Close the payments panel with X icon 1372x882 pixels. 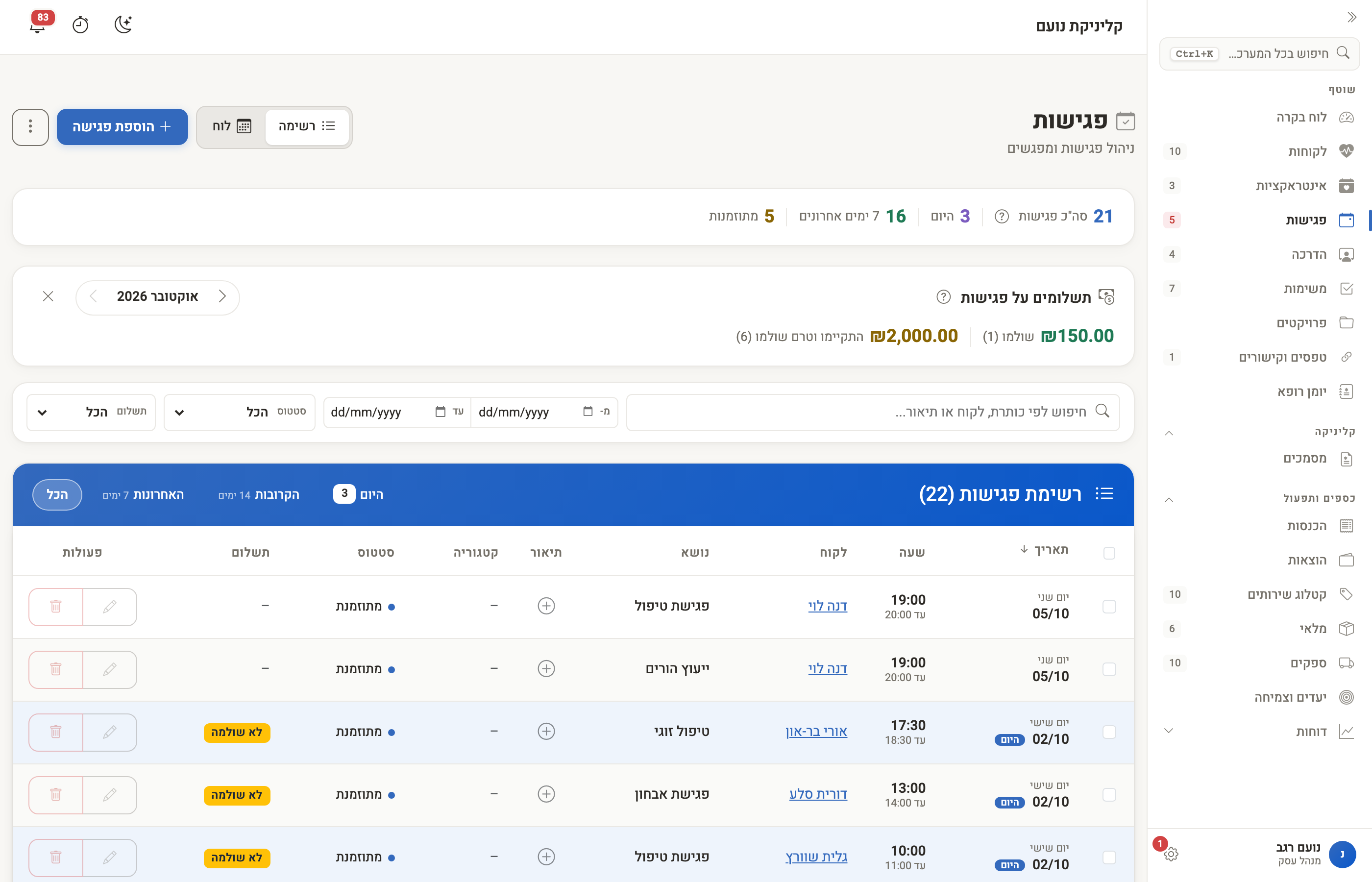point(48,296)
